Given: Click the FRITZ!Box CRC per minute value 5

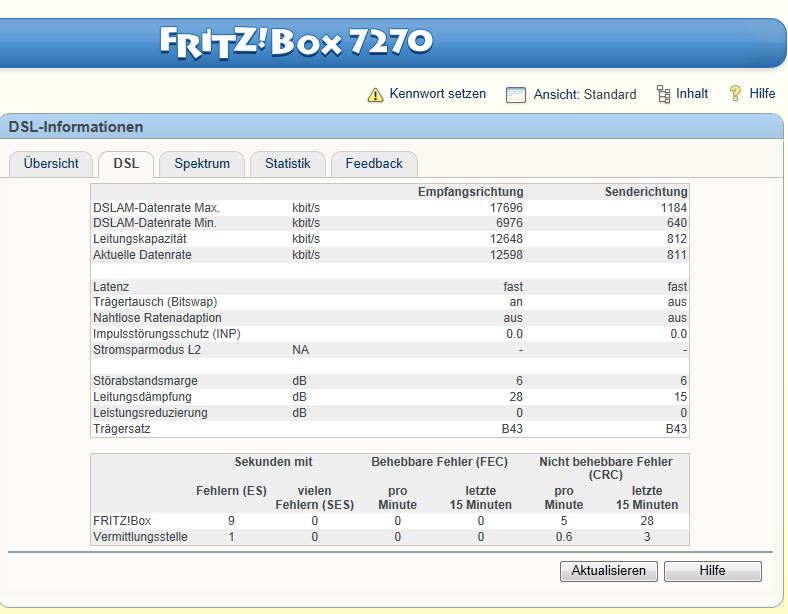Looking at the screenshot, I should pos(564,521).
